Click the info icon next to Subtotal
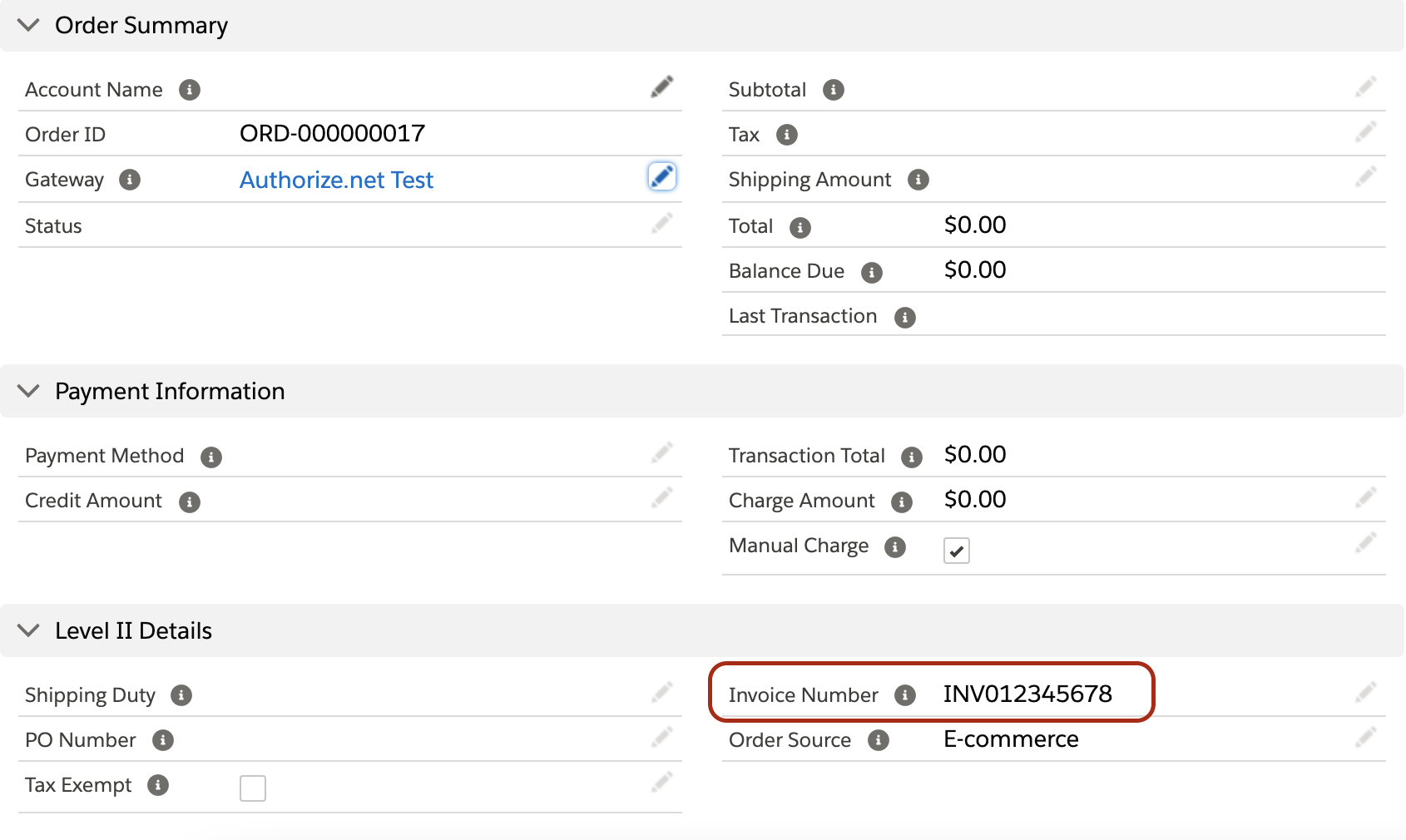 click(833, 90)
